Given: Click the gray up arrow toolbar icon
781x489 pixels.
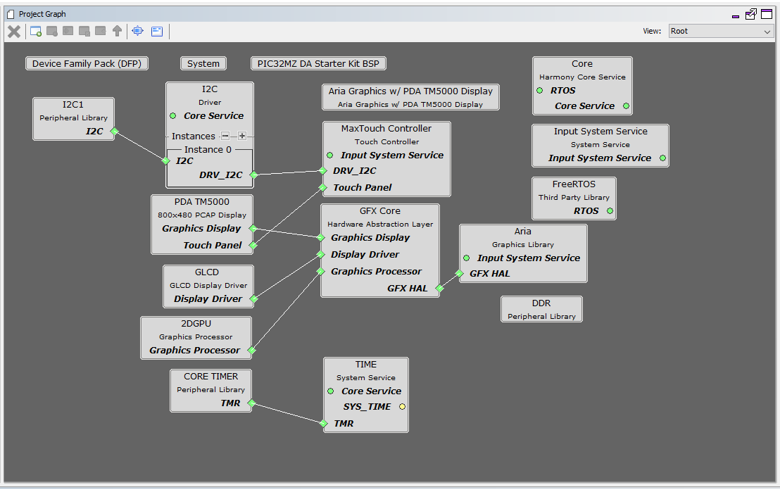Looking at the screenshot, I should [117, 31].
